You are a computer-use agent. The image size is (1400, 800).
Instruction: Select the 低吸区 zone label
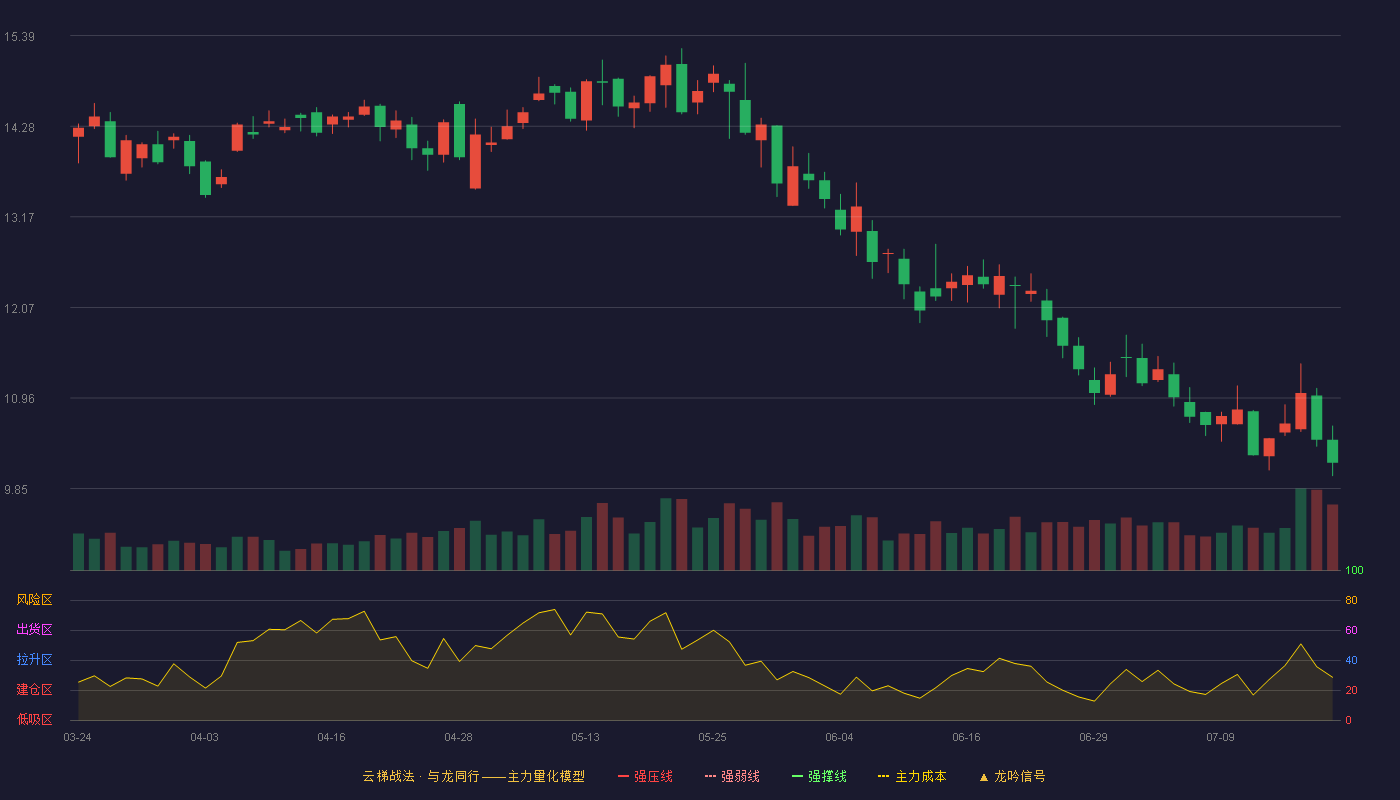point(34,718)
